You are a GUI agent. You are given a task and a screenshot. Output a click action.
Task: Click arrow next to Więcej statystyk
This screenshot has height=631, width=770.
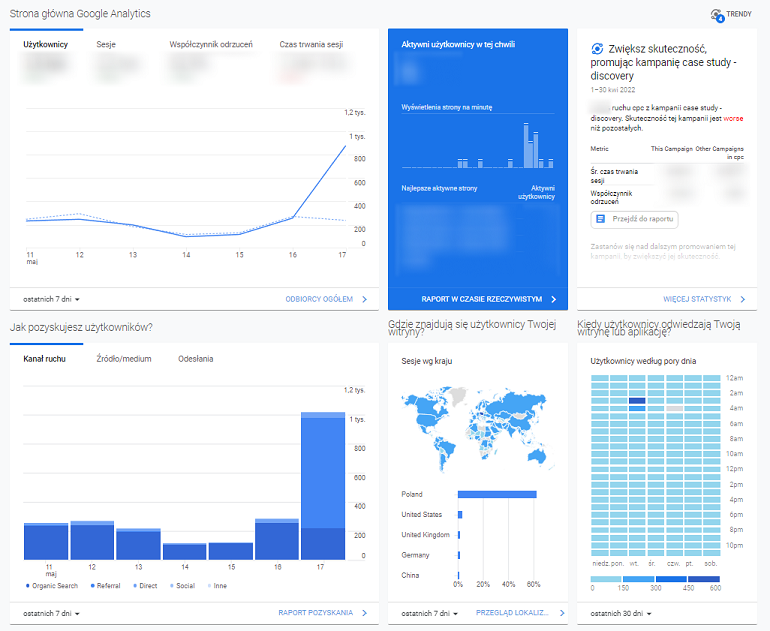point(743,299)
